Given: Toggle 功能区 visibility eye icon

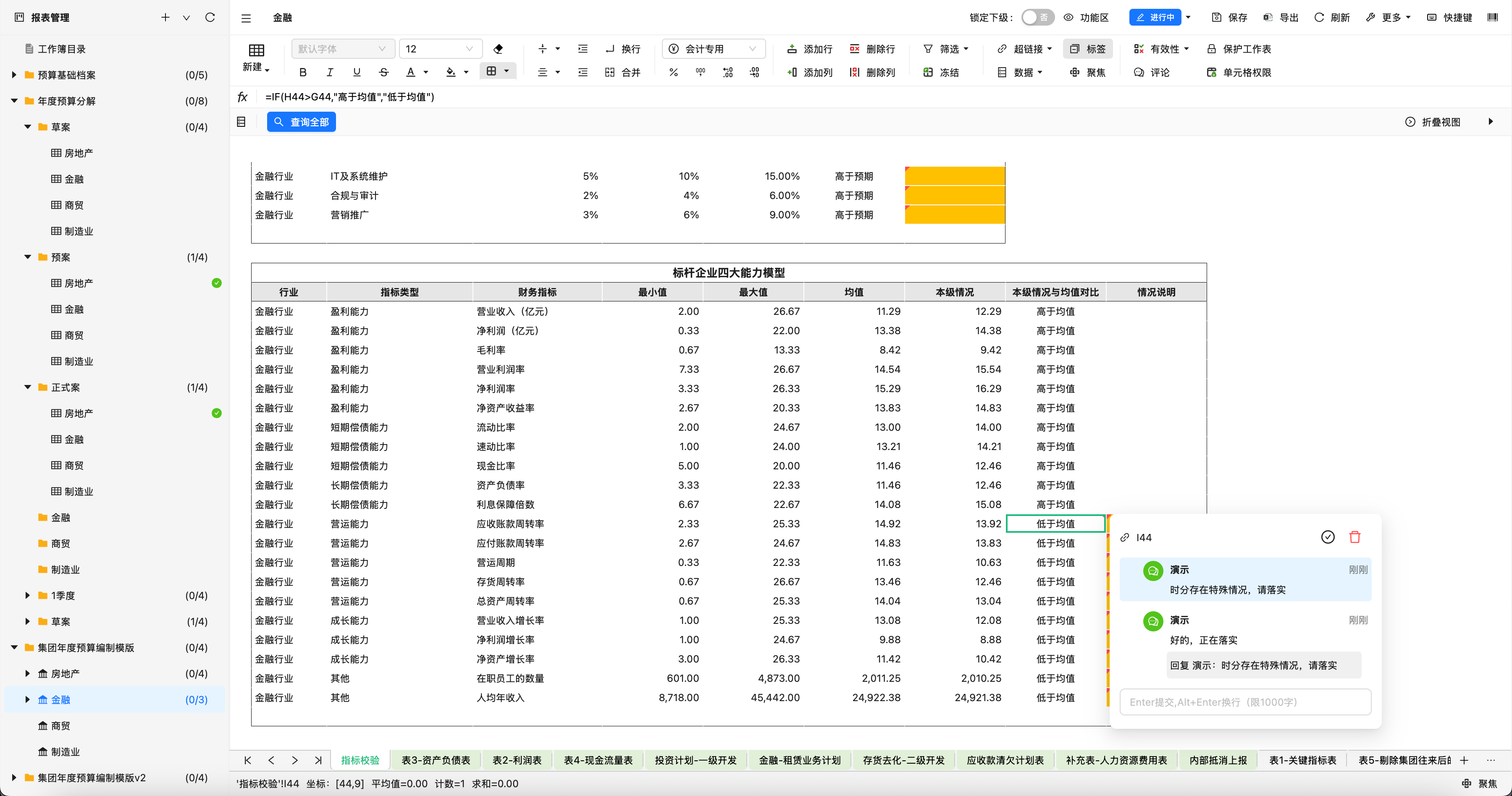Looking at the screenshot, I should pyautogui.click(x=1069, y=18).
